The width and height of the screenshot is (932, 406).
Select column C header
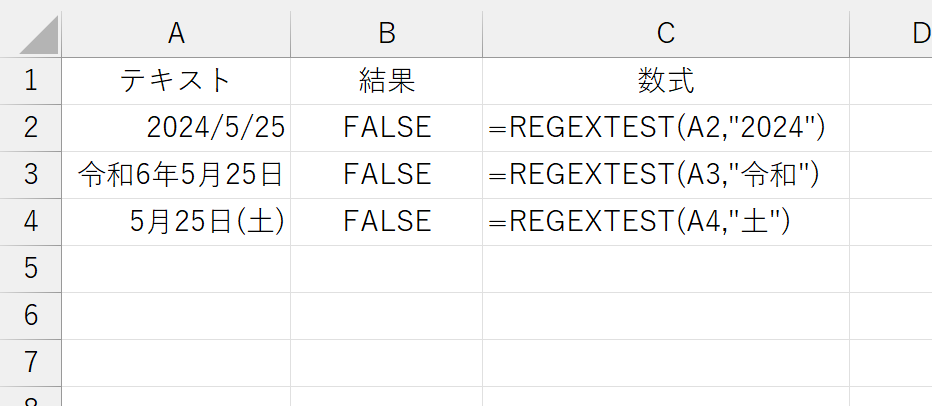pyautogui.click(x=666, y=34)
